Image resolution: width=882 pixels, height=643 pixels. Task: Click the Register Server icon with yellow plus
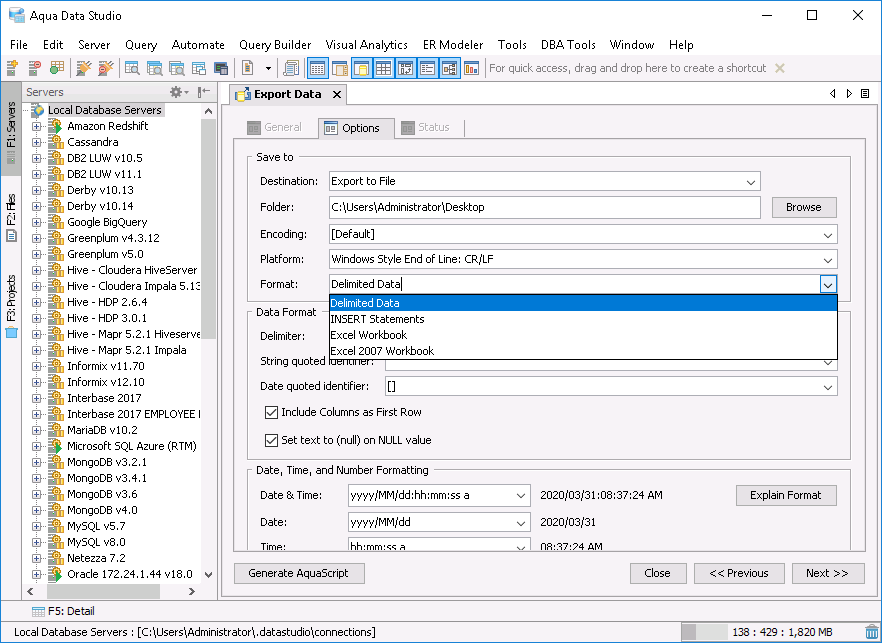pos(12,68)
